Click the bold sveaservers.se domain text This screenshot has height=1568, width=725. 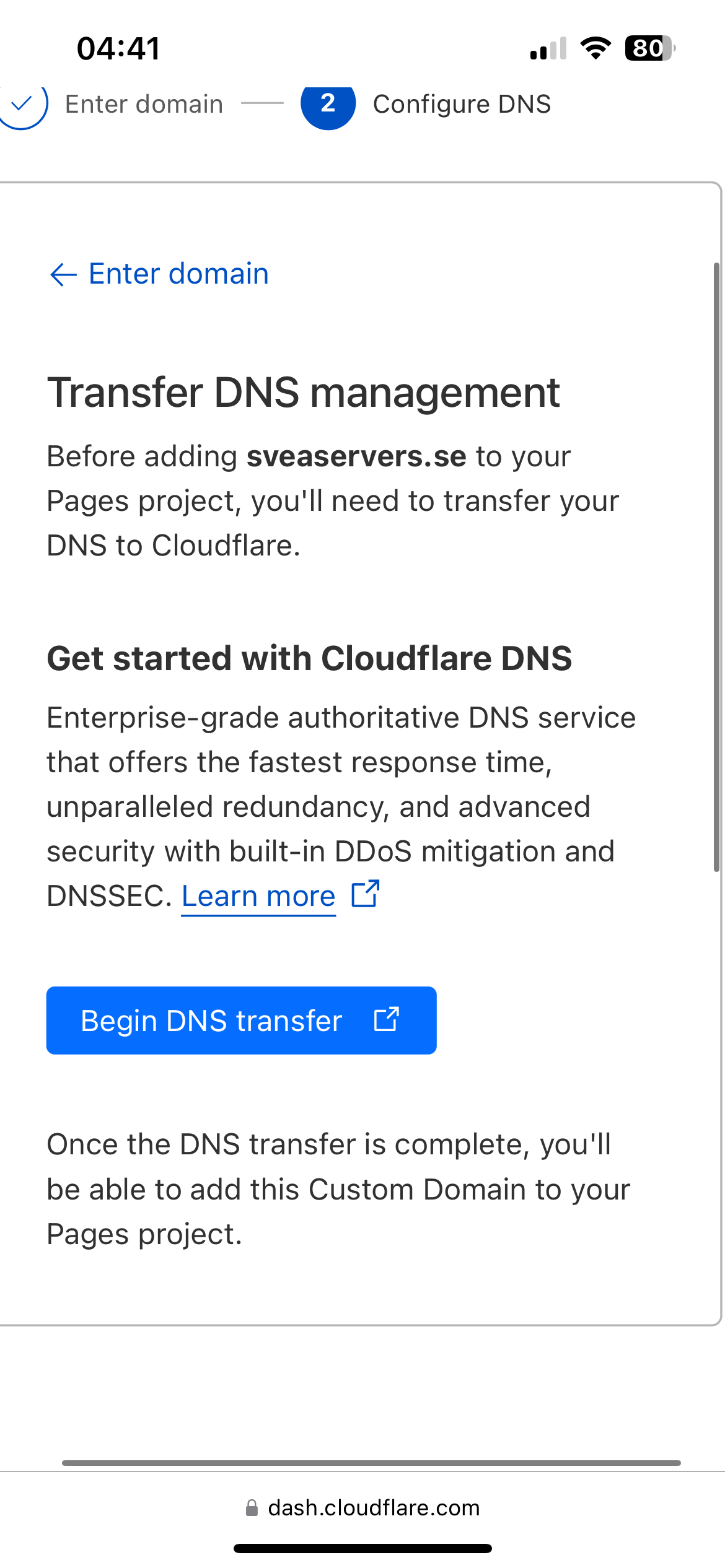[356, 456]
